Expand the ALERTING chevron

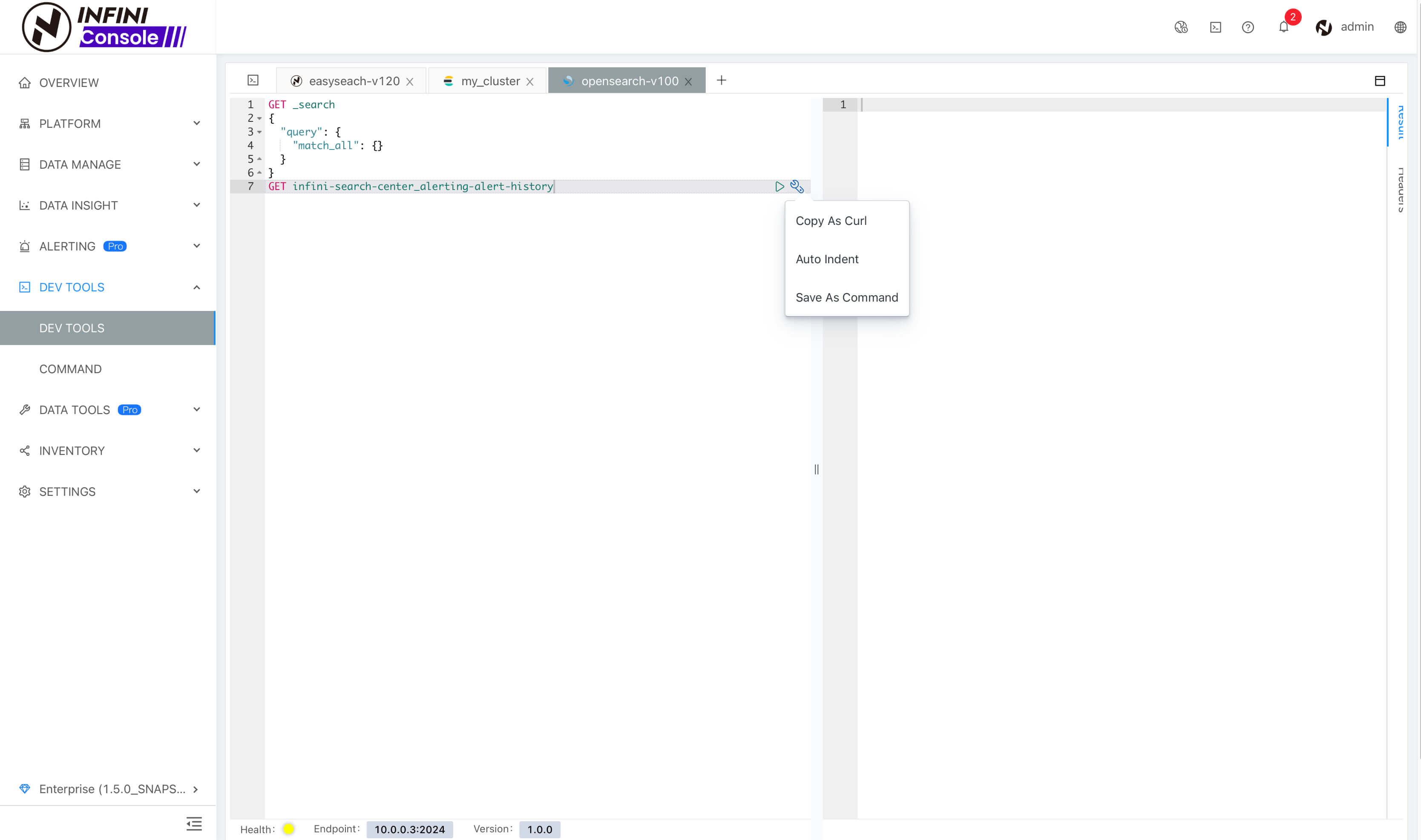pyautogui.click(x=196, y=246)
